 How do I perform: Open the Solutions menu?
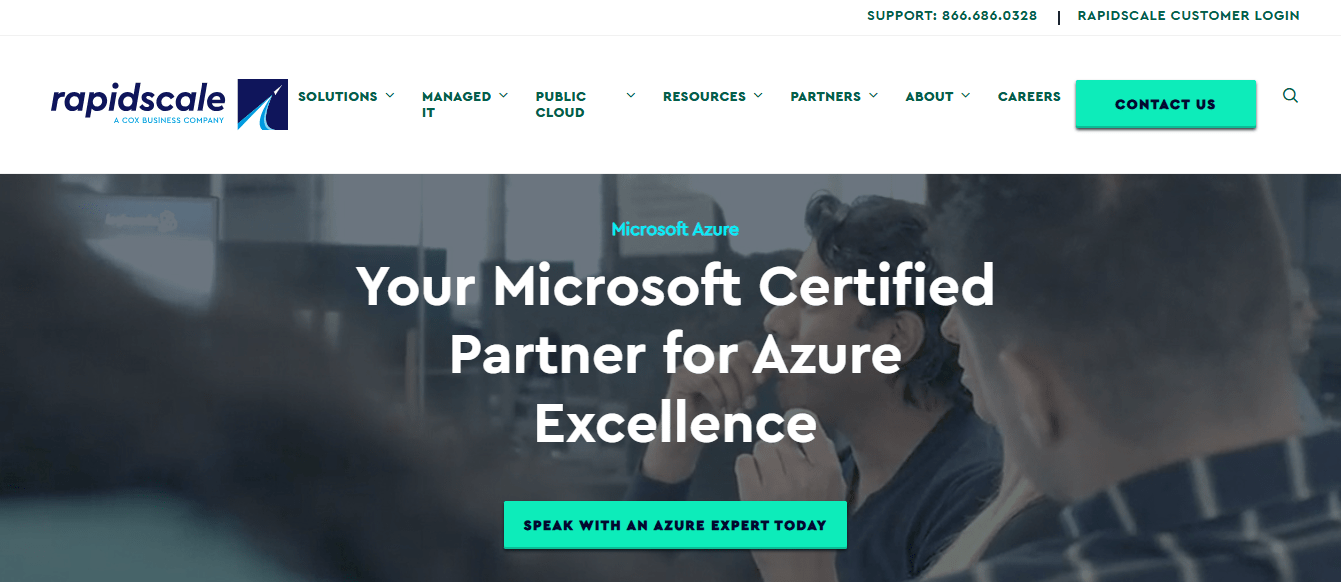click(x=338, y=97)
